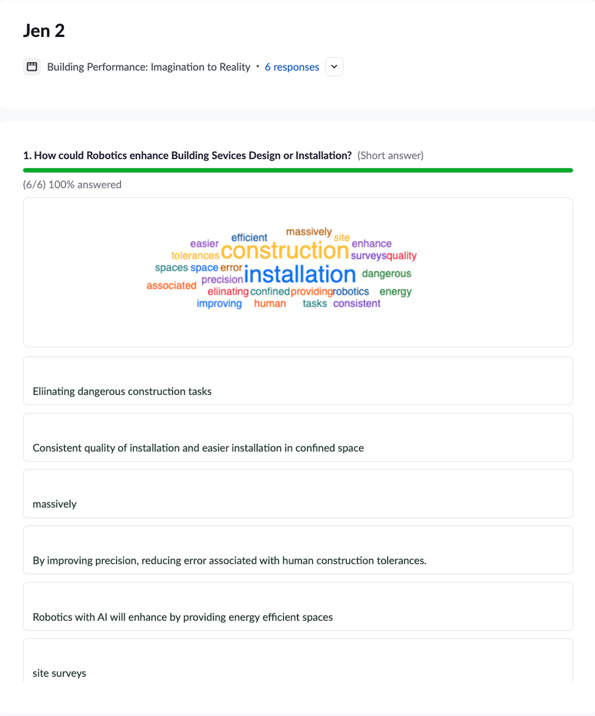This screenshot has width=595, height=716.
Task: Click the green answered progress bar
Action: coord(298,170)
